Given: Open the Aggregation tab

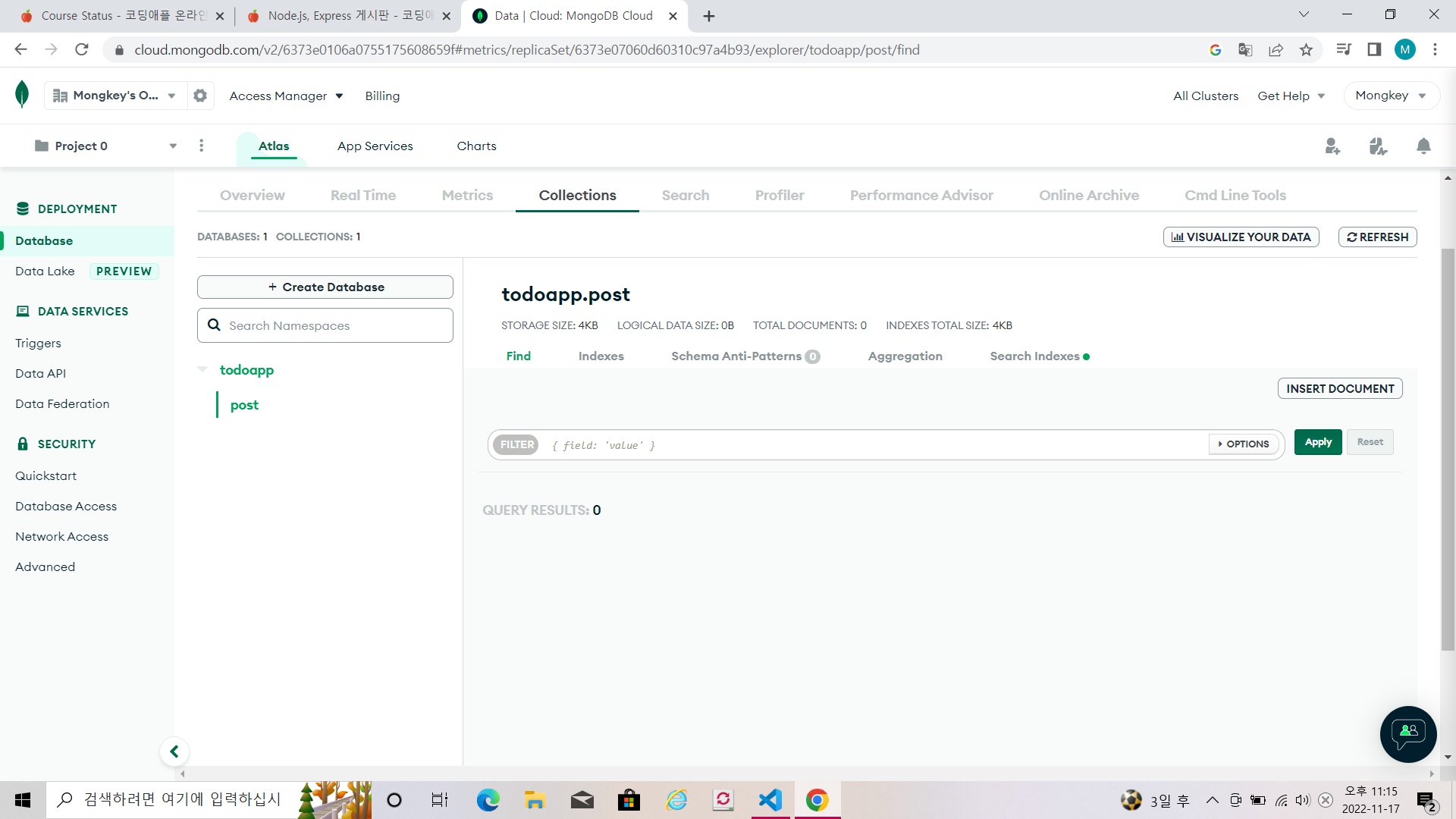Looking at the screenshot, I should 905,356.
